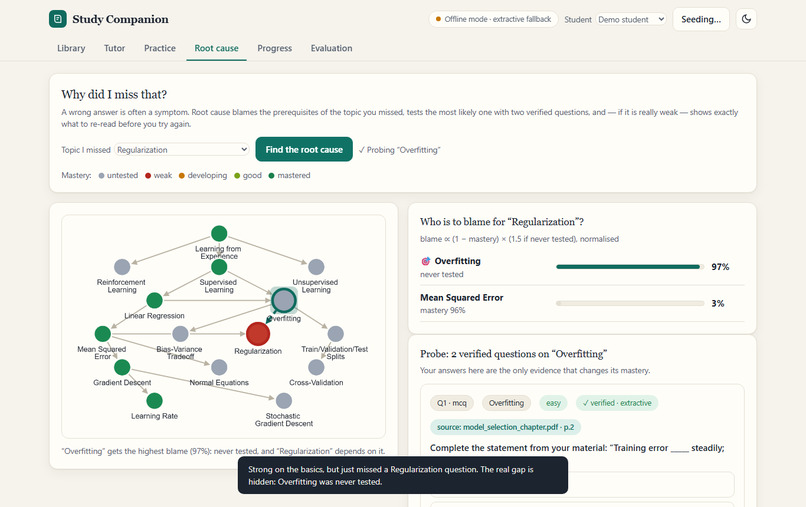Select the Root cause tab
Viewport: 806px width, 507px height.
click(216, 48)
